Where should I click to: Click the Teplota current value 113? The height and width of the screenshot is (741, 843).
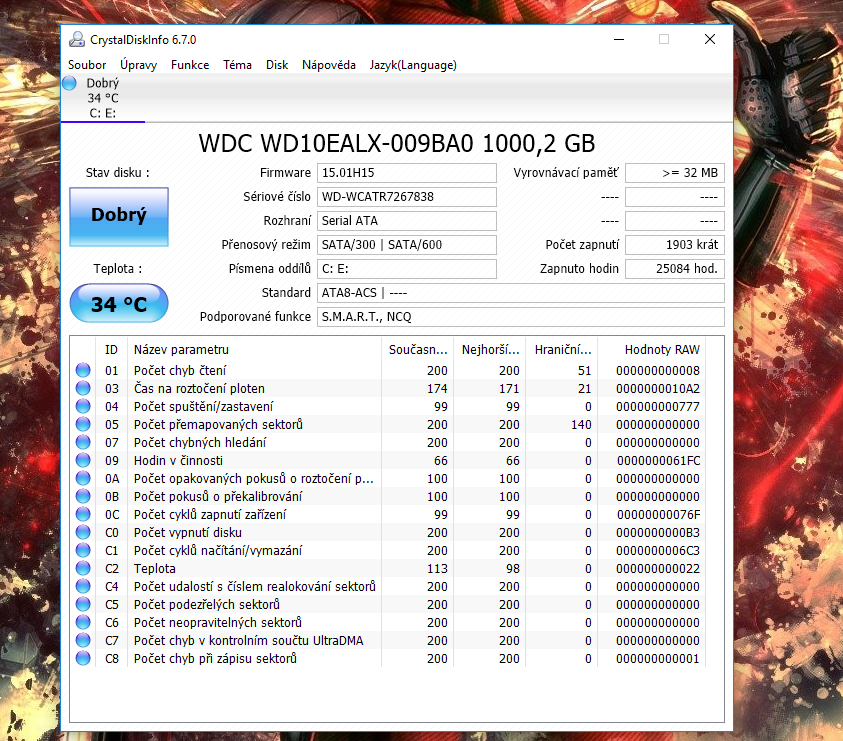point(437,569)
